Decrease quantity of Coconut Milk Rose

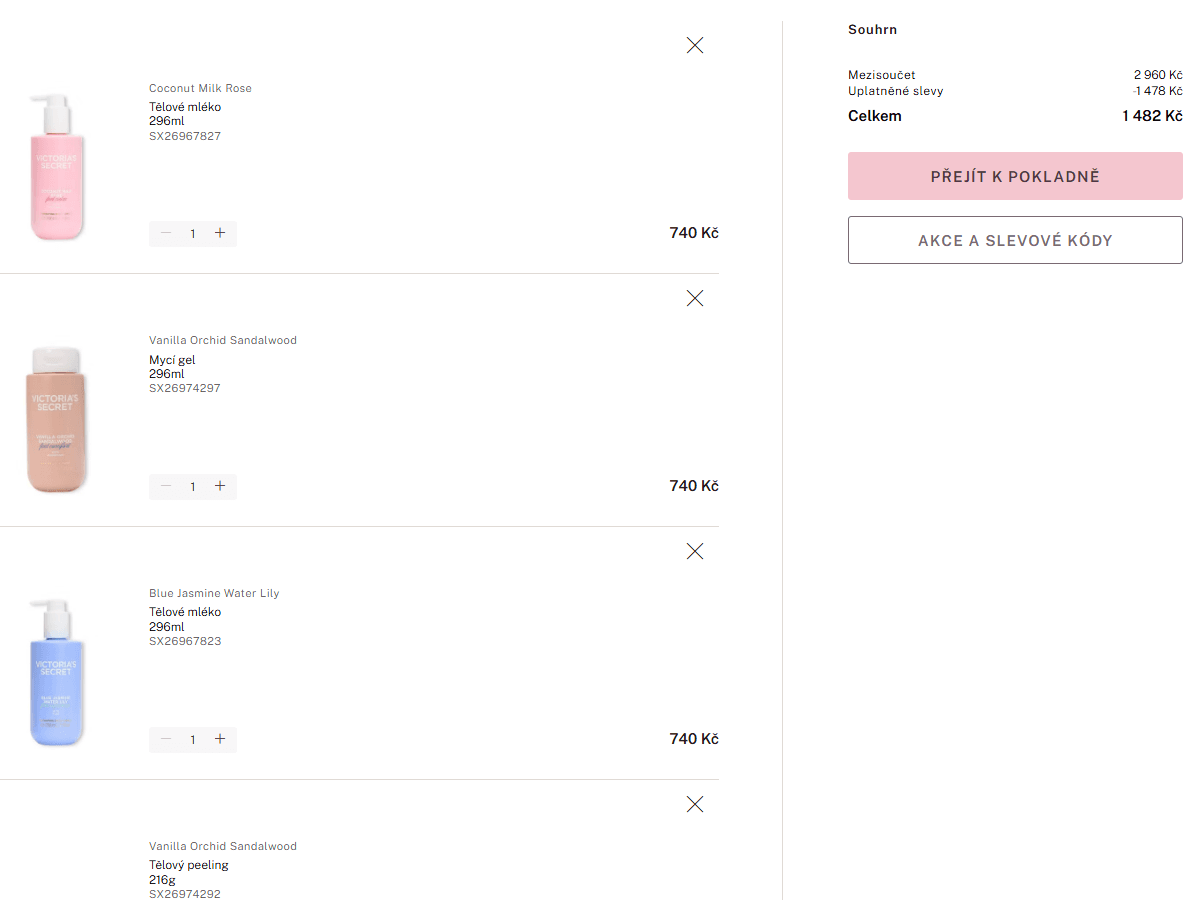pyautogui.click(x=165, y=233)
